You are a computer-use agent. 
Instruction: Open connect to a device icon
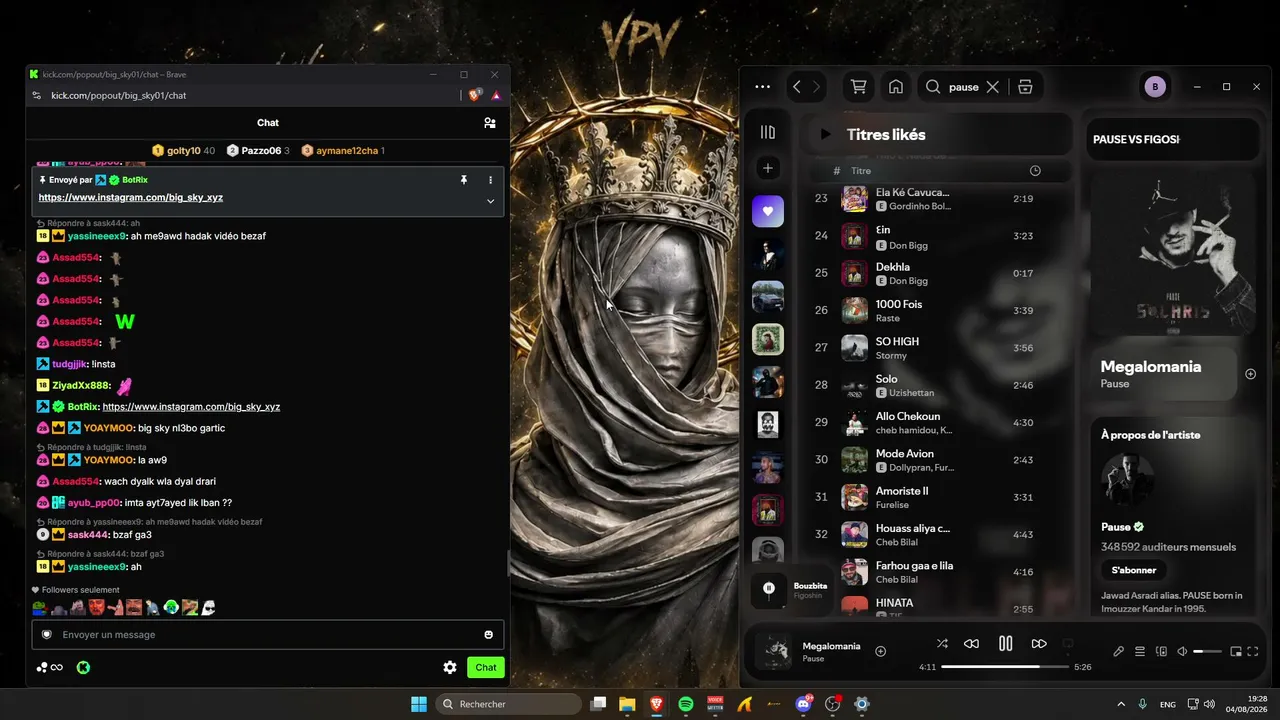1161,651
